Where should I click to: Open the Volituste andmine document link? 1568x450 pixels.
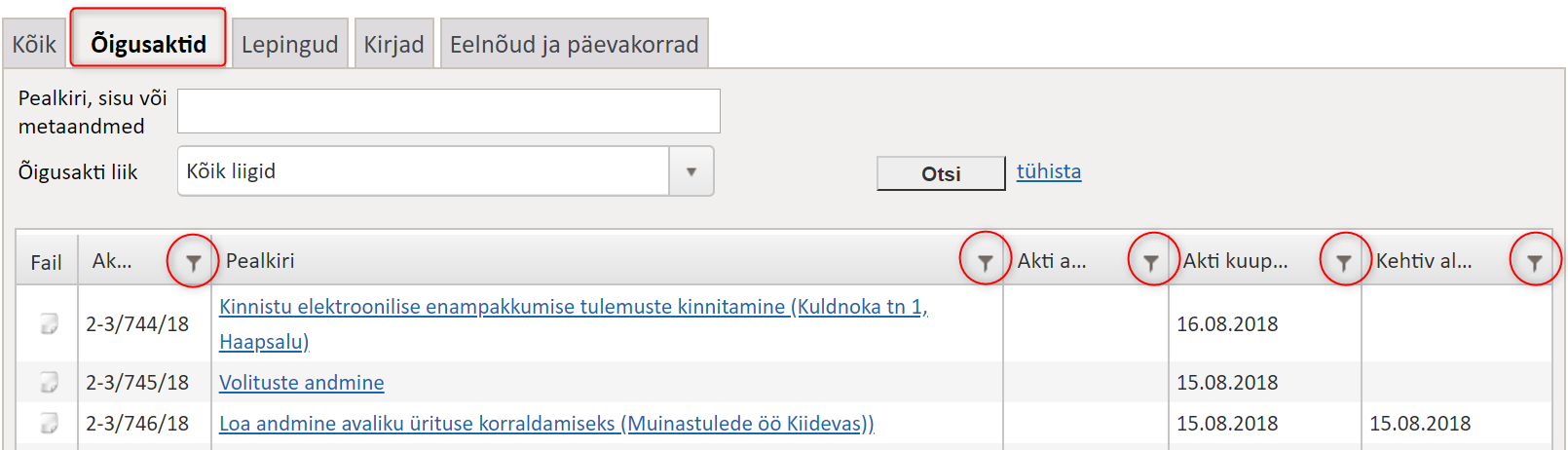[302, 383]
